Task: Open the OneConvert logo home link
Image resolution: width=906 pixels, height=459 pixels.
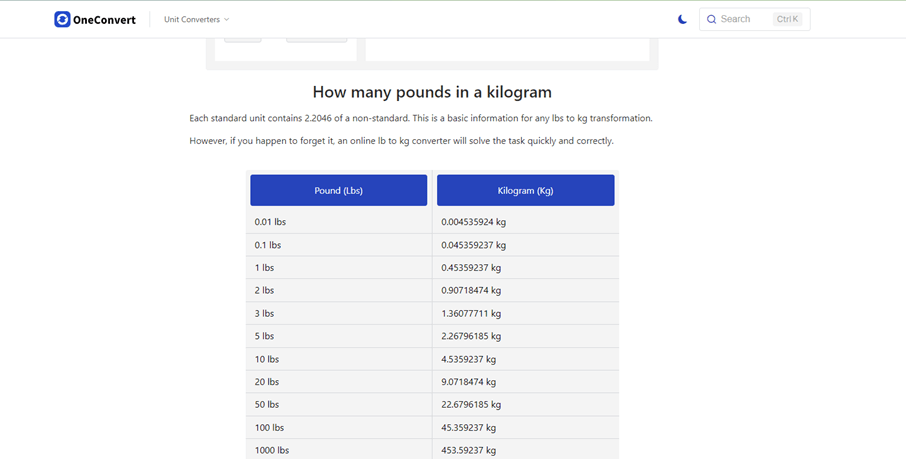Action: pos(95,19)
